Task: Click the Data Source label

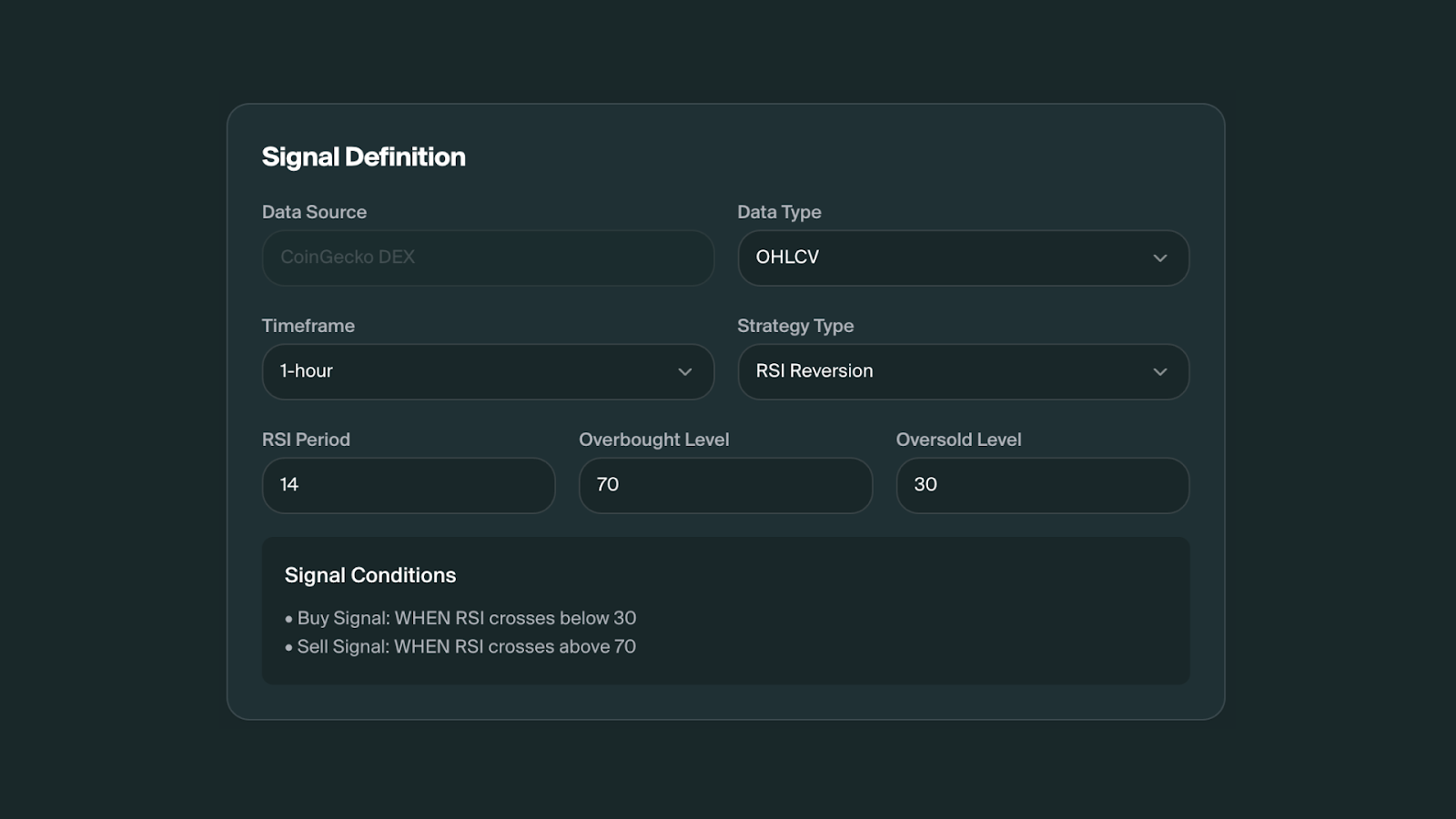Action: 314,212
